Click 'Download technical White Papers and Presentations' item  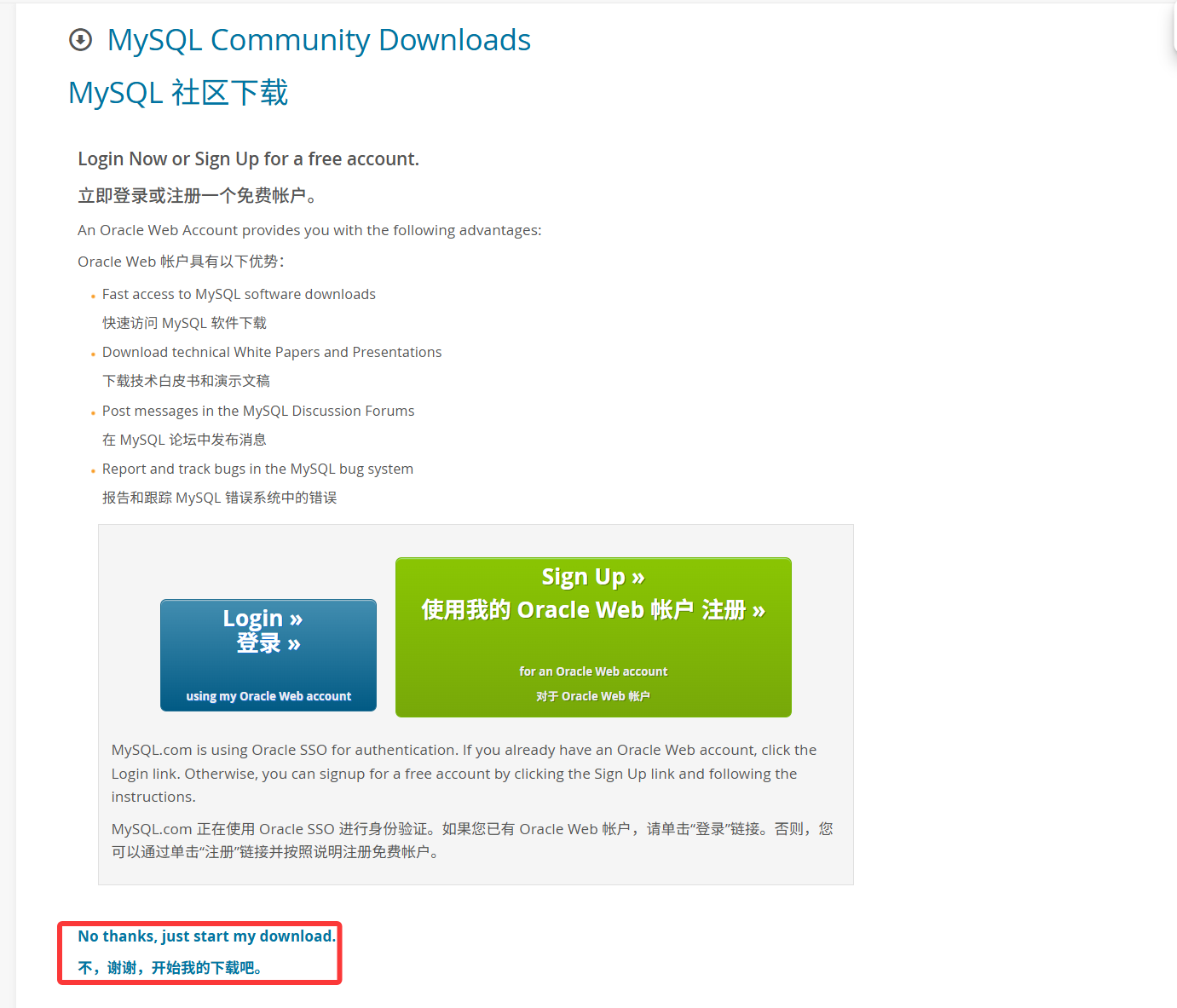click(272, 352)
